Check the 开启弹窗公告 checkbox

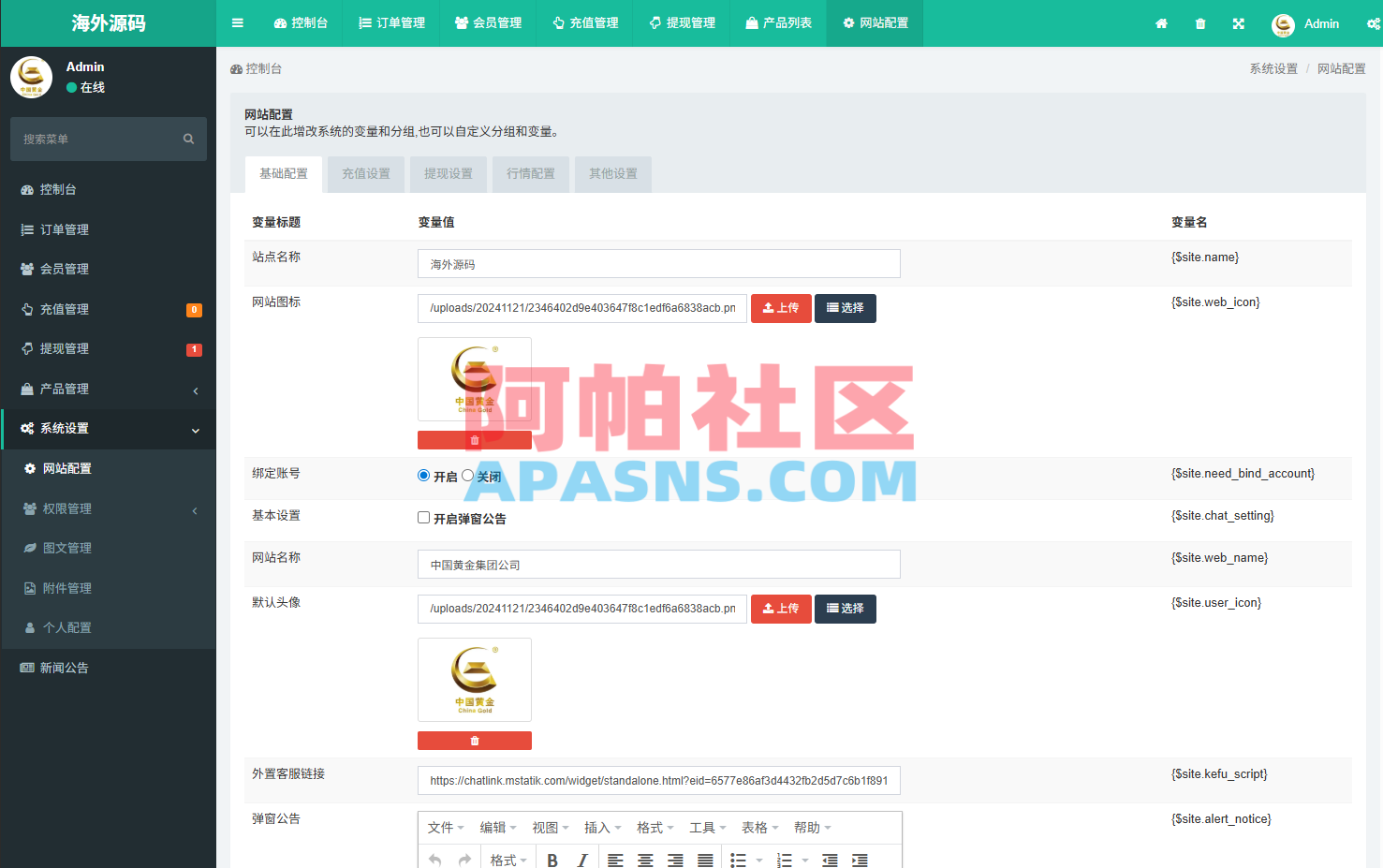click(423, 516)
